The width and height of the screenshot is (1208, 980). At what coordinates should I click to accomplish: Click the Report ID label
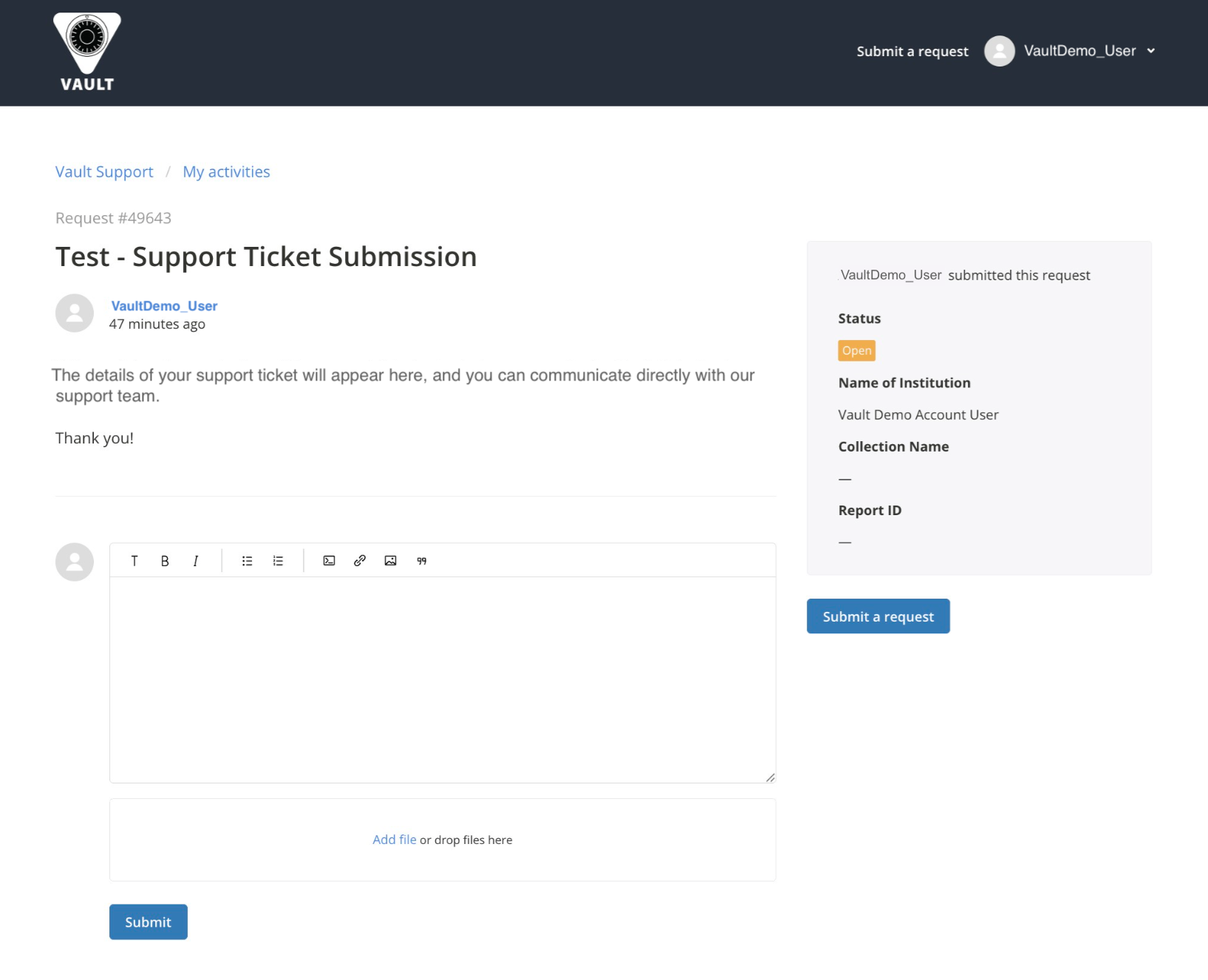click(870, 510)
